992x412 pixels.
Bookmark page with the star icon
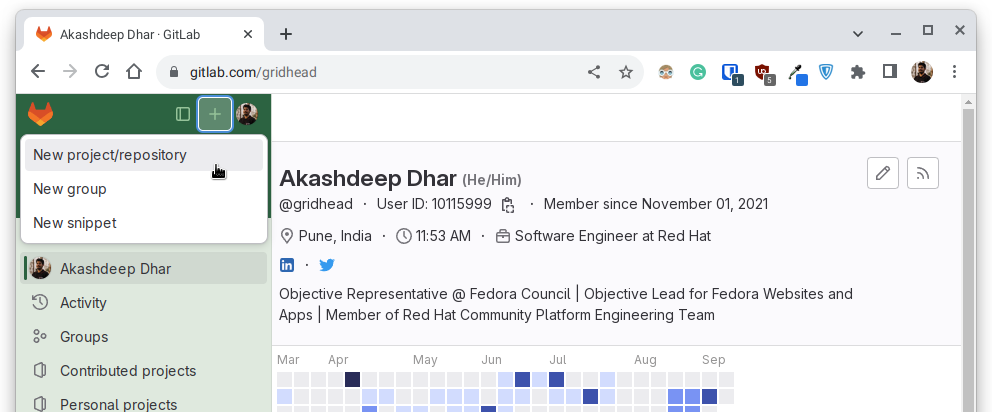(x=626, y=72)
